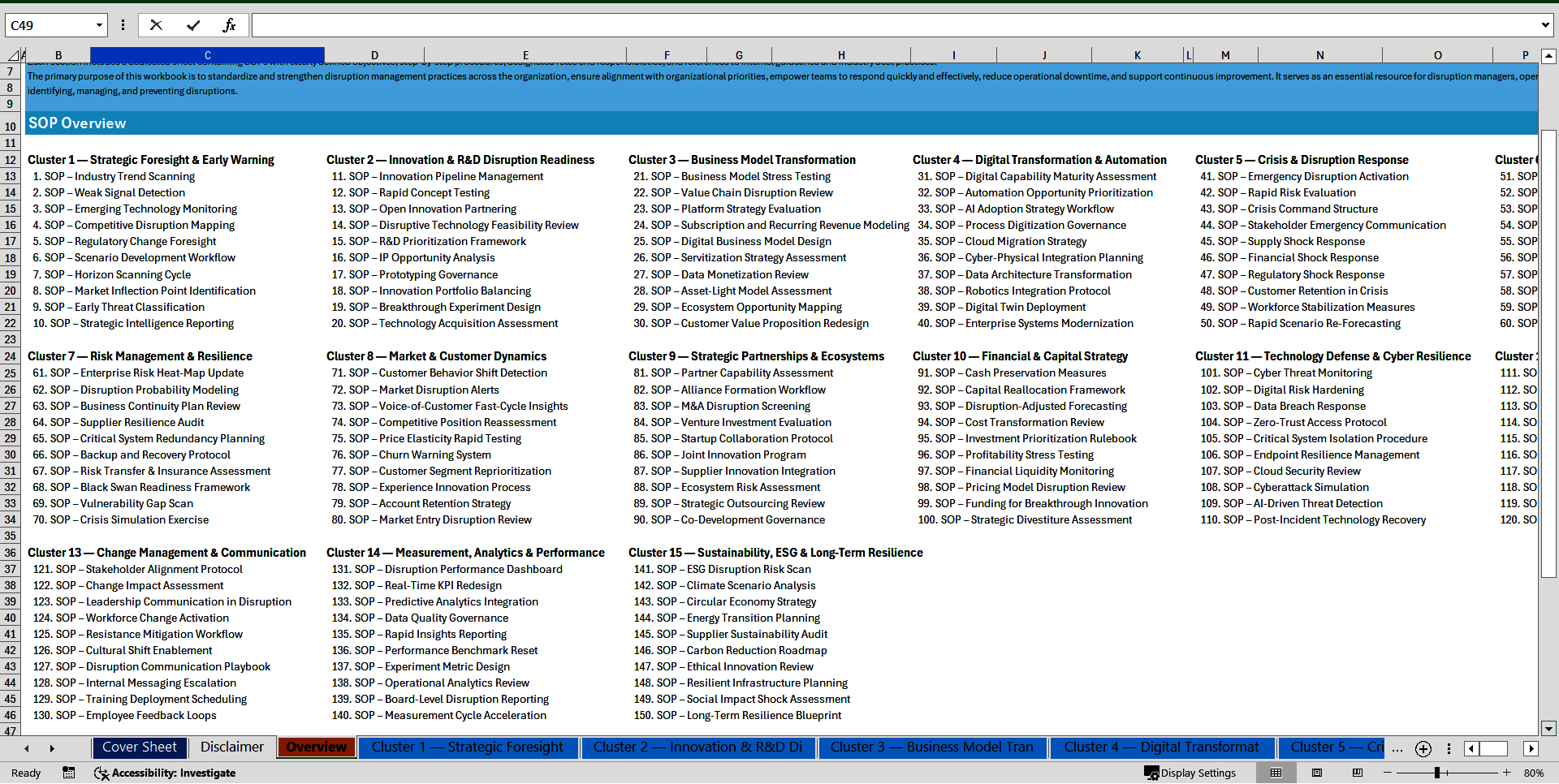Open the Name Box dropdown arrow
The height and width of the screenshot is (784, 1559).
click(99, 25)
